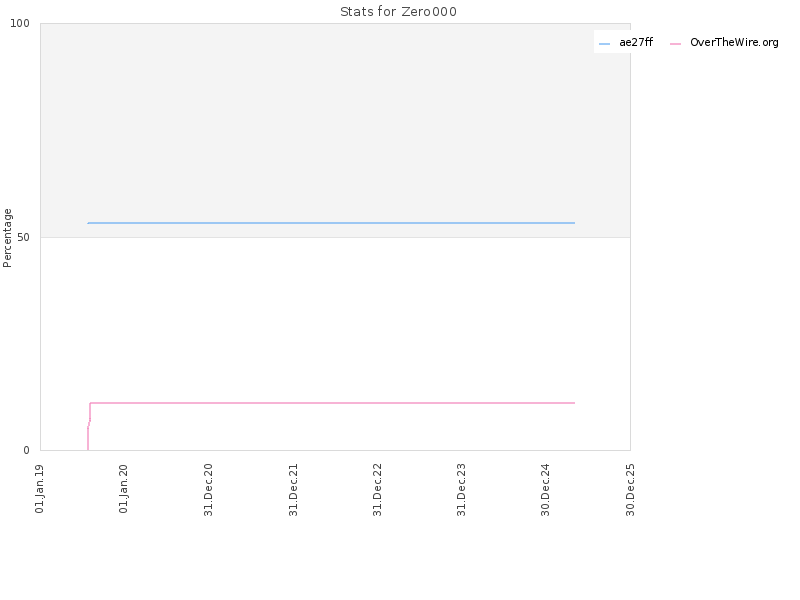The width and height of the screenshot is (800, 600).
Task: Click the 01.Jan.19 x-axis date label
Action: [39, 489]
